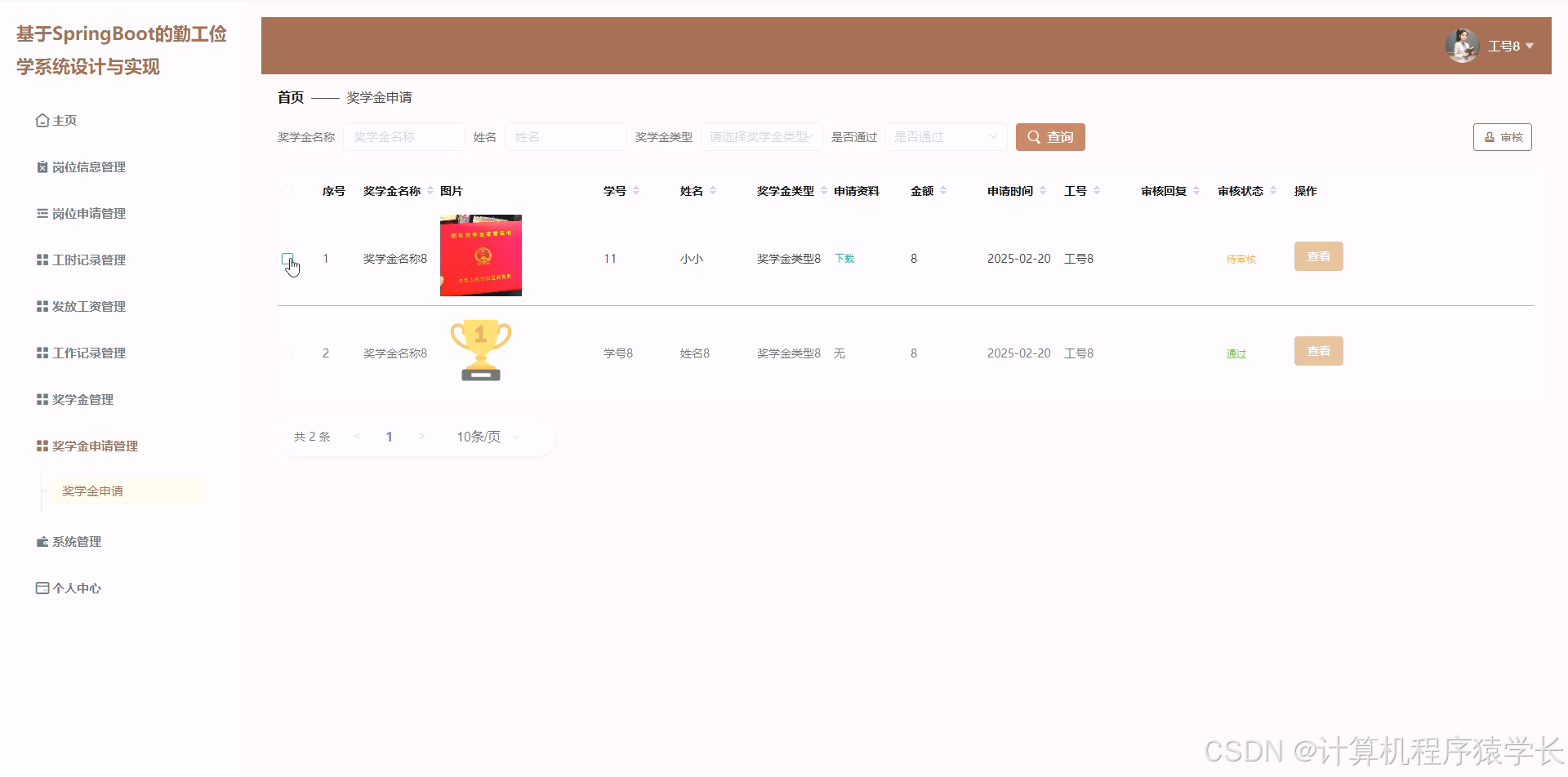Click the 岗位信息管理 sidebar icon
1568x777 pixels.
pos(42,167)
